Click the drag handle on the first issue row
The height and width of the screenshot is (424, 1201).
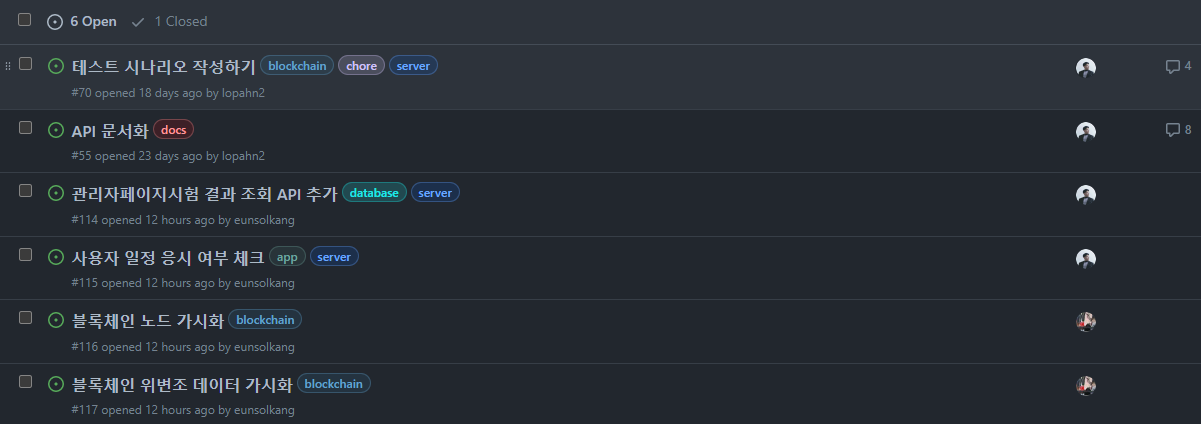[x=9, y=65]
